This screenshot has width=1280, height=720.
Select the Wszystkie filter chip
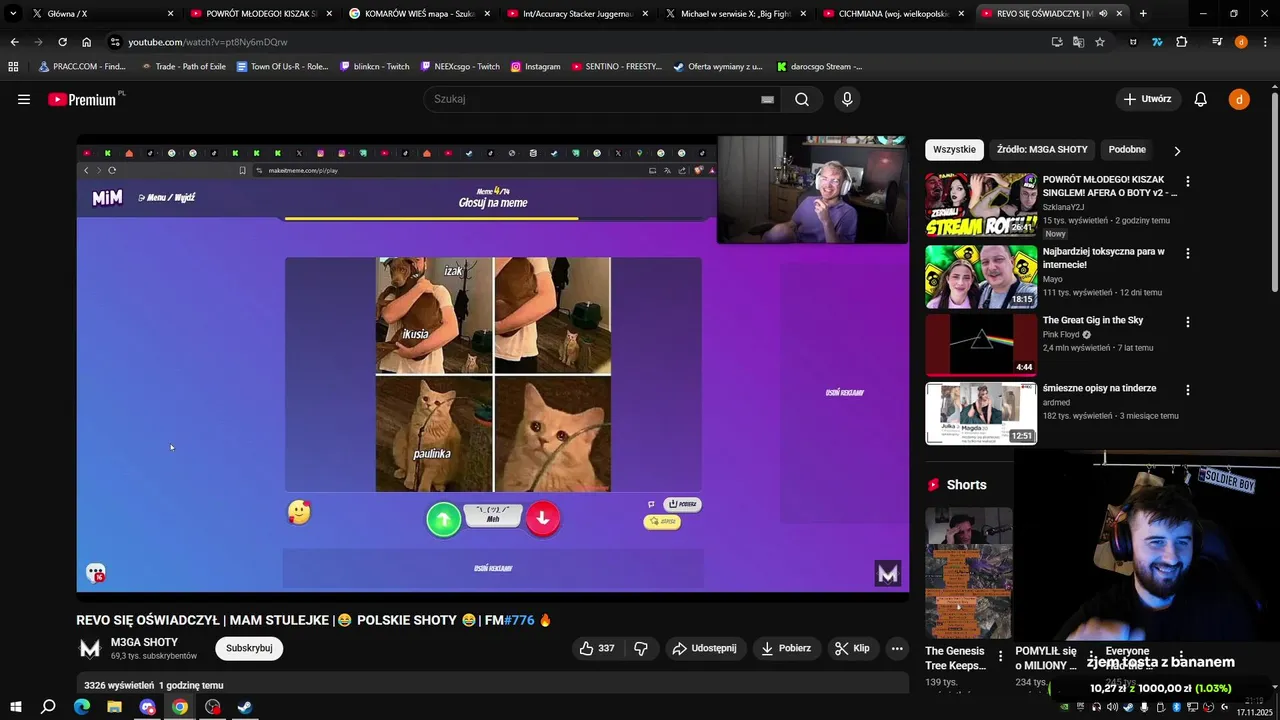[x=954, y=150]
